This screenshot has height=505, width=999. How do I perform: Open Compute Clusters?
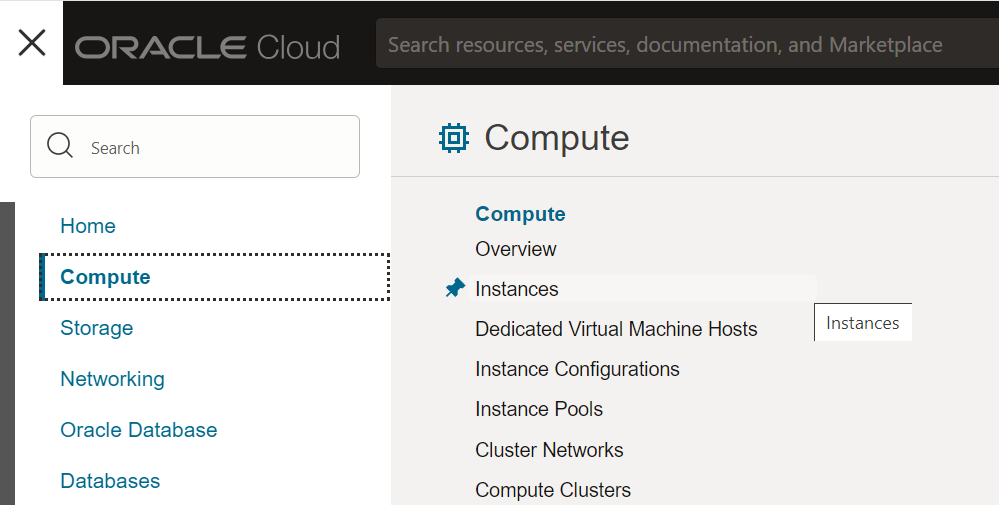tap(553, 490)
